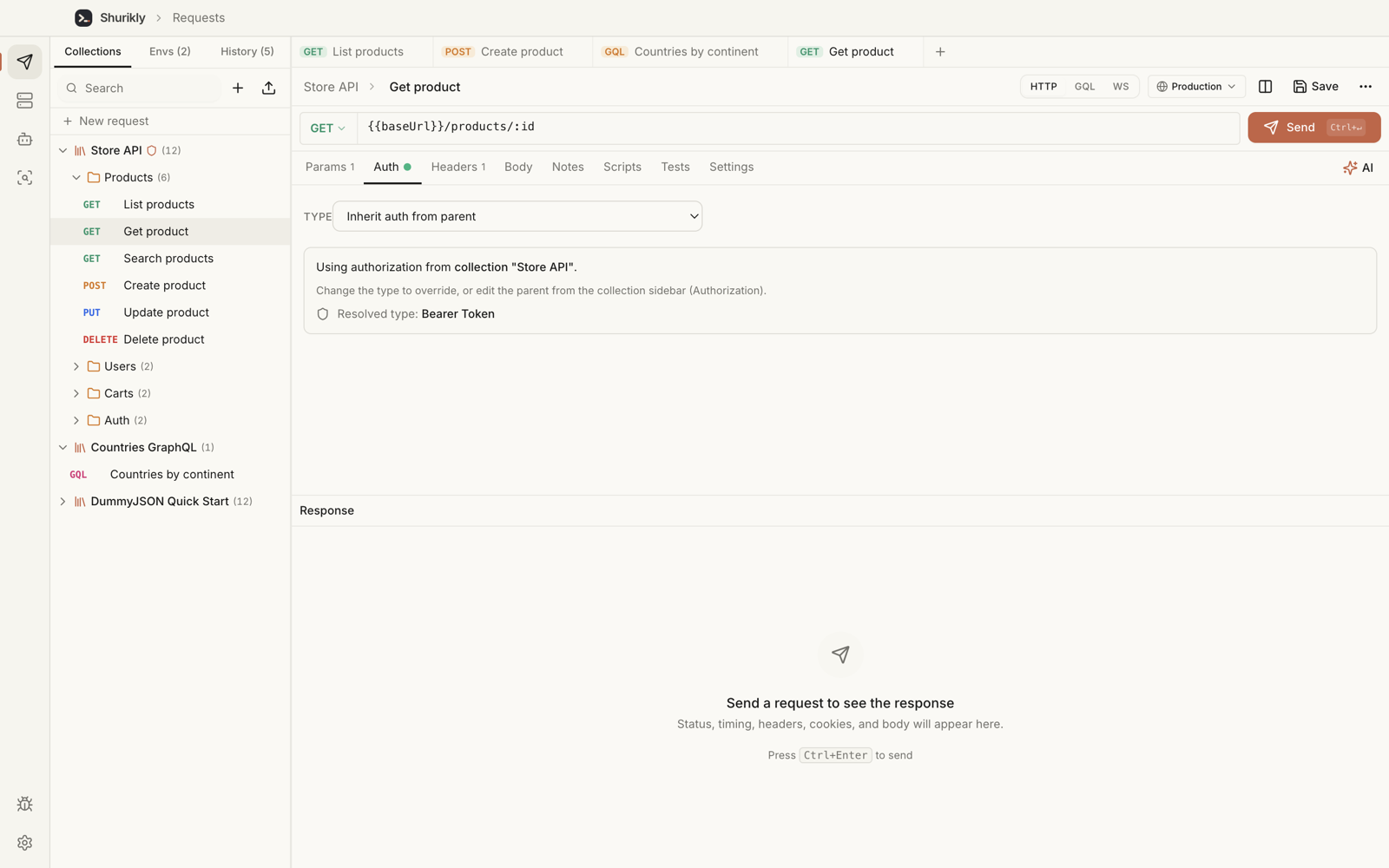1389x868 pixels.
Task: Open the GET method dropdown
Action: tap(328, 128)
